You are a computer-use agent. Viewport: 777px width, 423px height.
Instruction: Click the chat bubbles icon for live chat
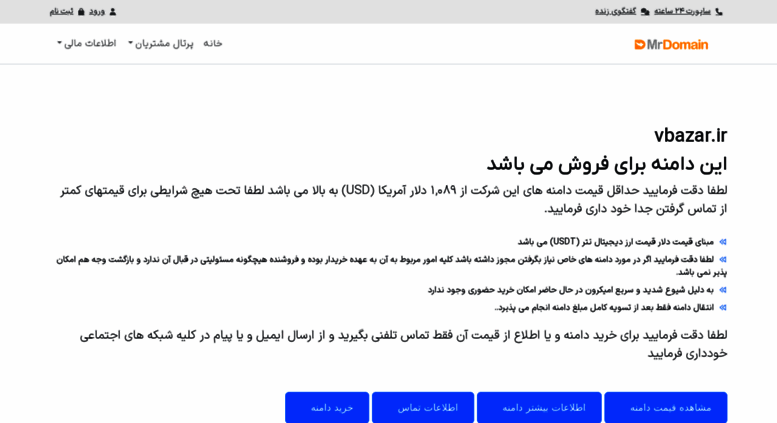(x=645, y=11)
